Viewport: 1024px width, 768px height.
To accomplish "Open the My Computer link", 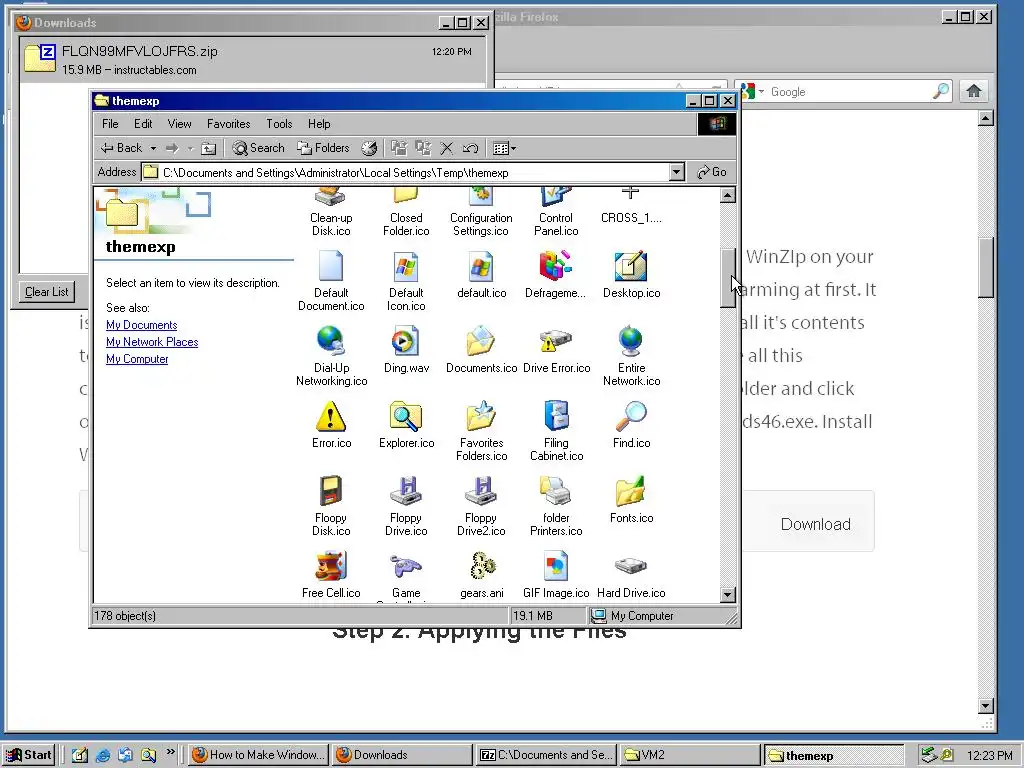I will click(137, 359).
